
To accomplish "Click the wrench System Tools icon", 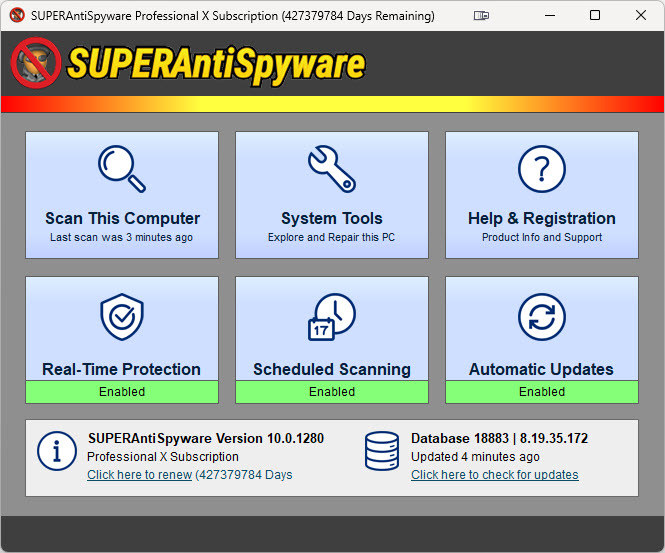I will (x=331, y=169).
